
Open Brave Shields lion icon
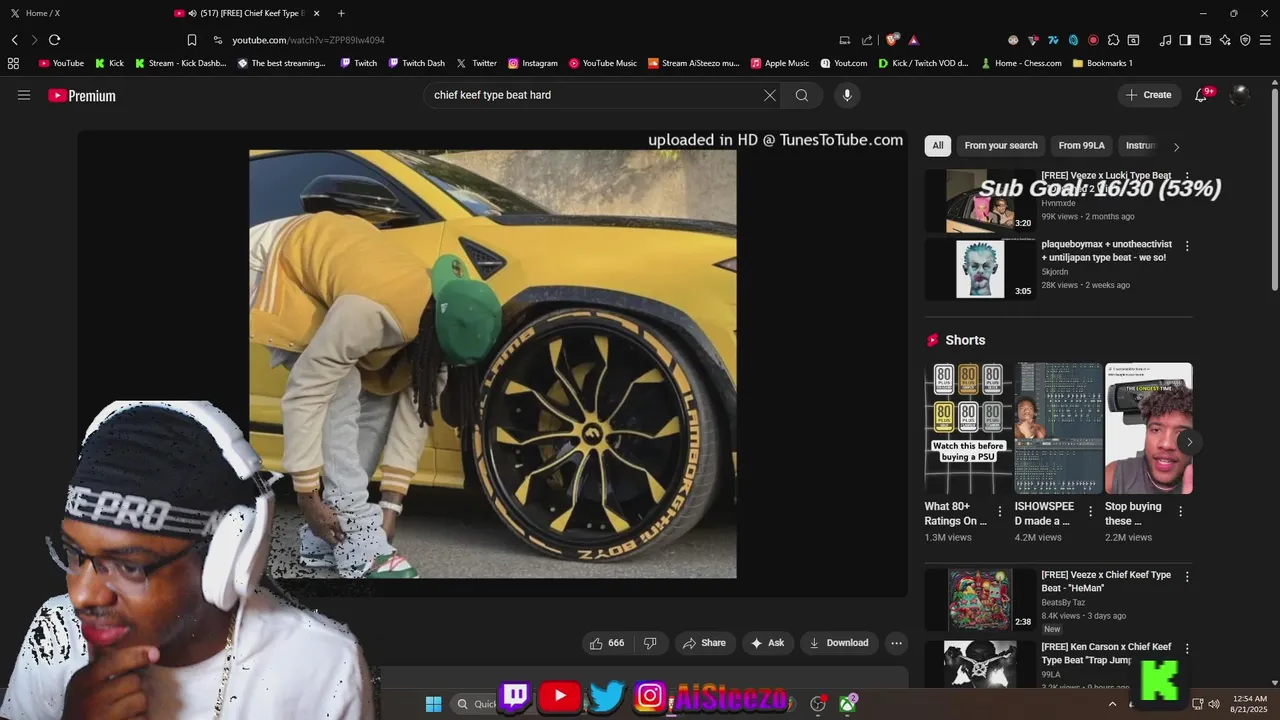(x=892, y=40)
